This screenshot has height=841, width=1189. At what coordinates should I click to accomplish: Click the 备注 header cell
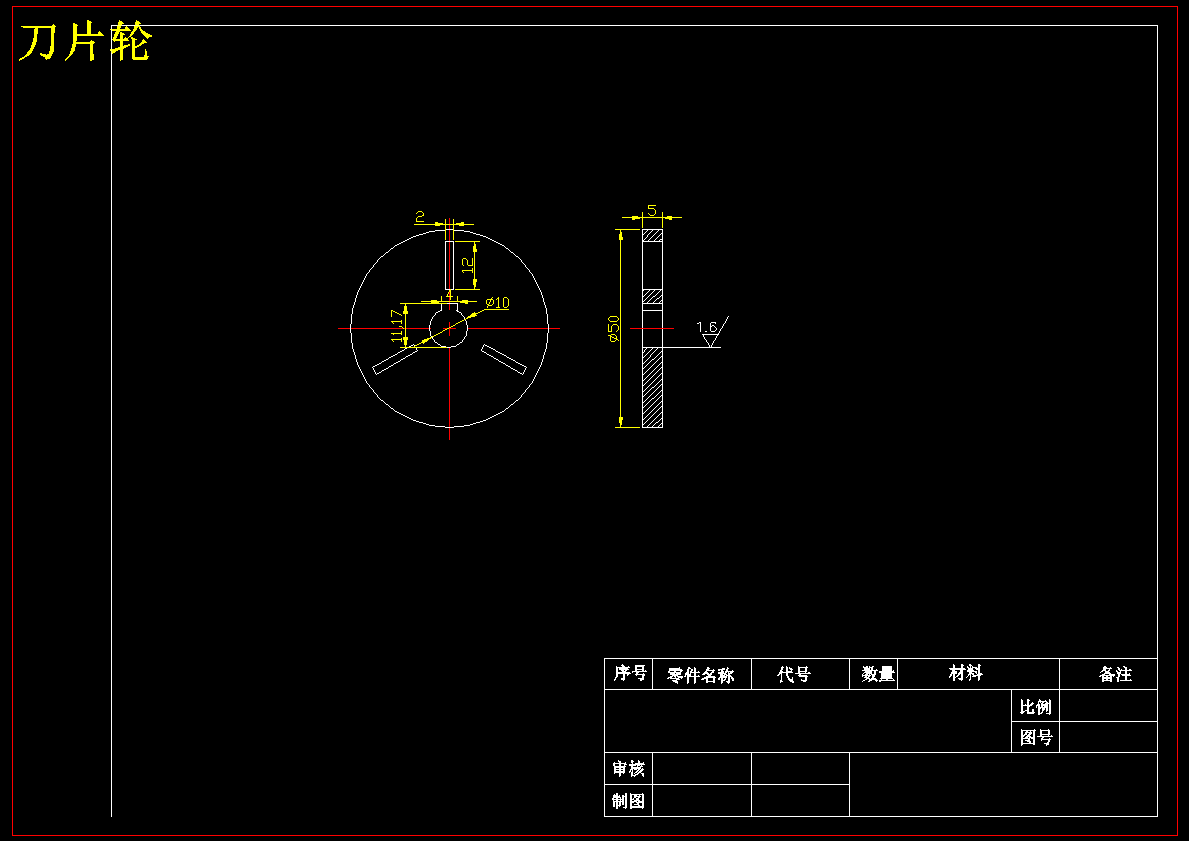click(1108, 674)
